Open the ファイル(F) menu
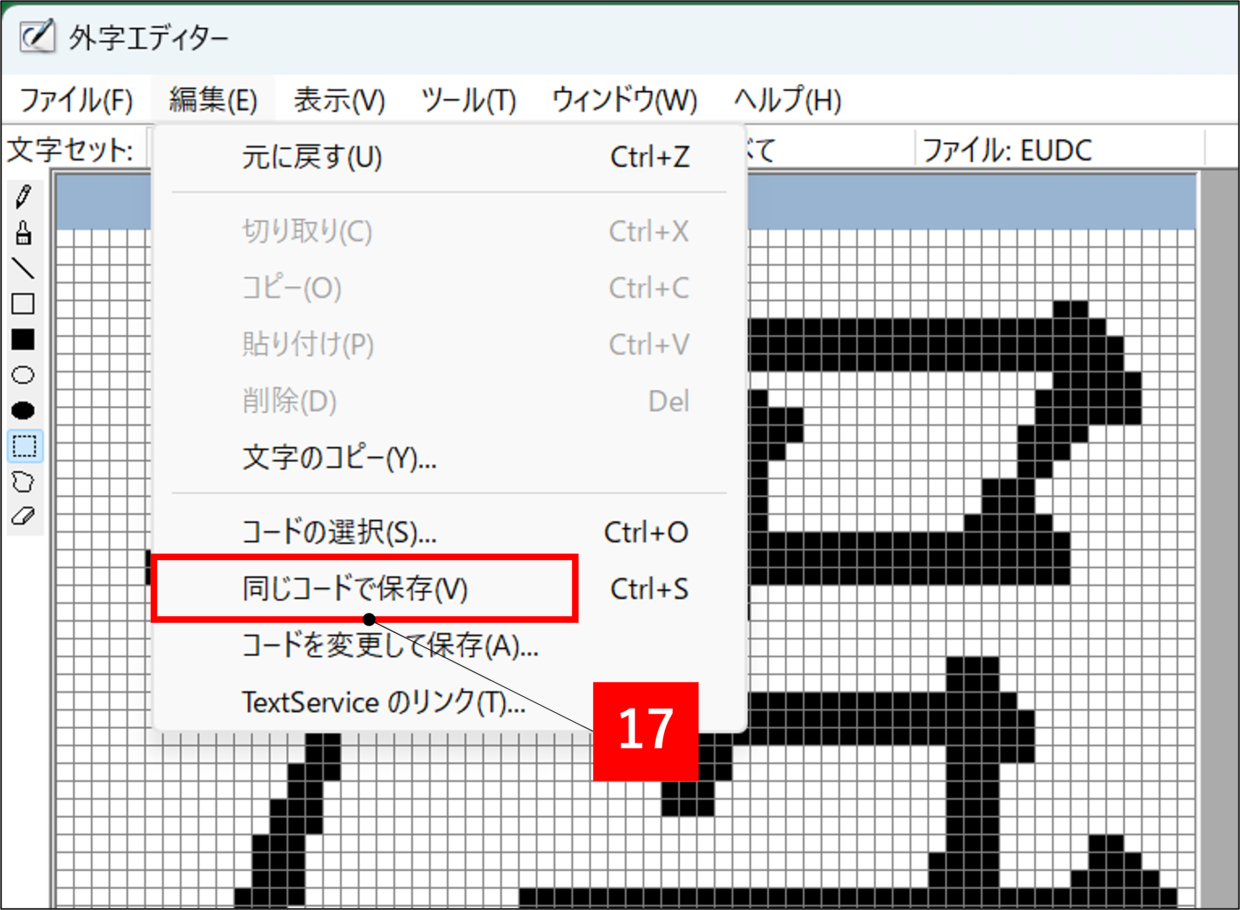The image size is (1240, 910). coord(76,100)
